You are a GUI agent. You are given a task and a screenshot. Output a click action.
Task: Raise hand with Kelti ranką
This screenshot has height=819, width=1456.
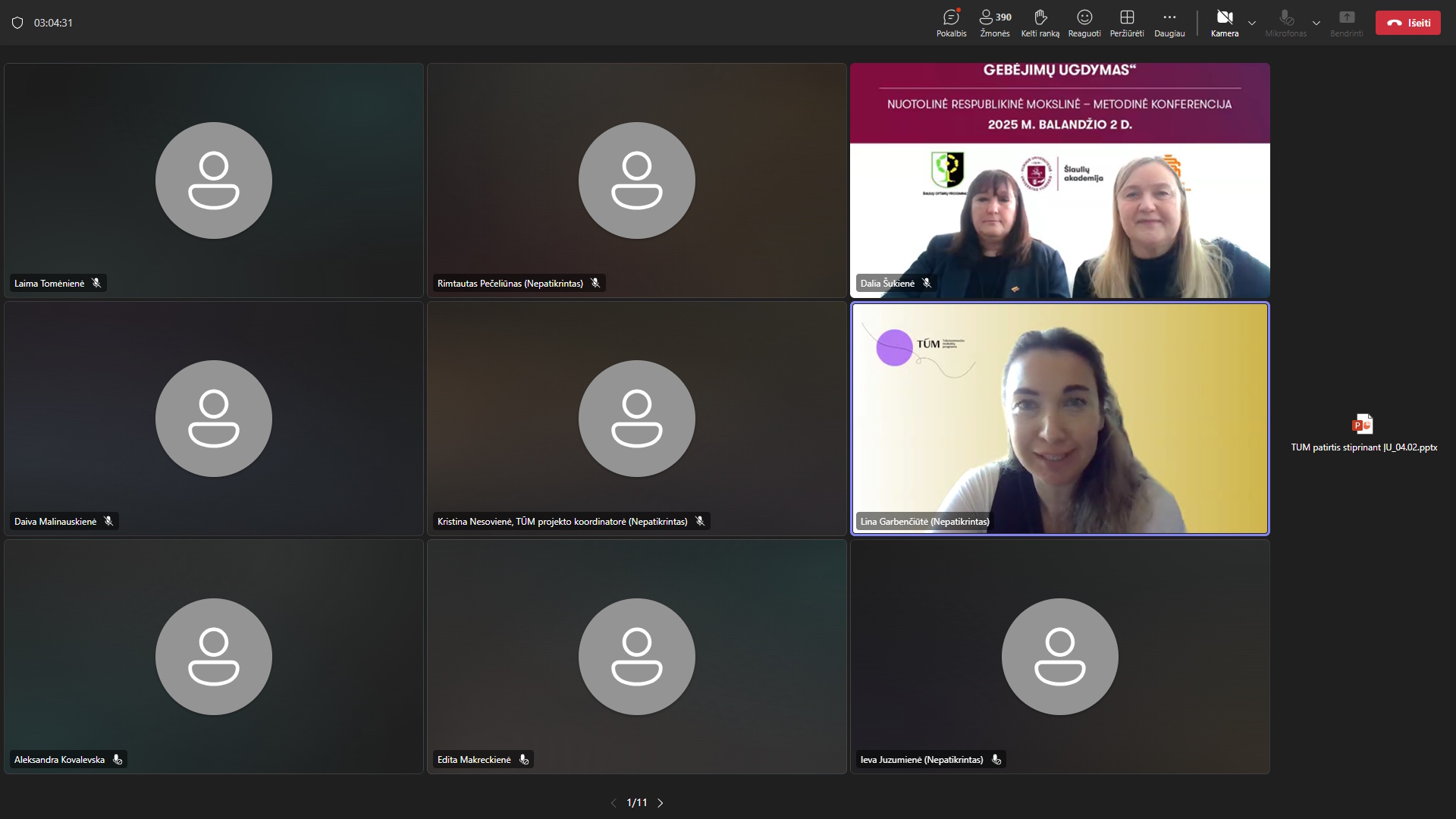pos(1040,23)
